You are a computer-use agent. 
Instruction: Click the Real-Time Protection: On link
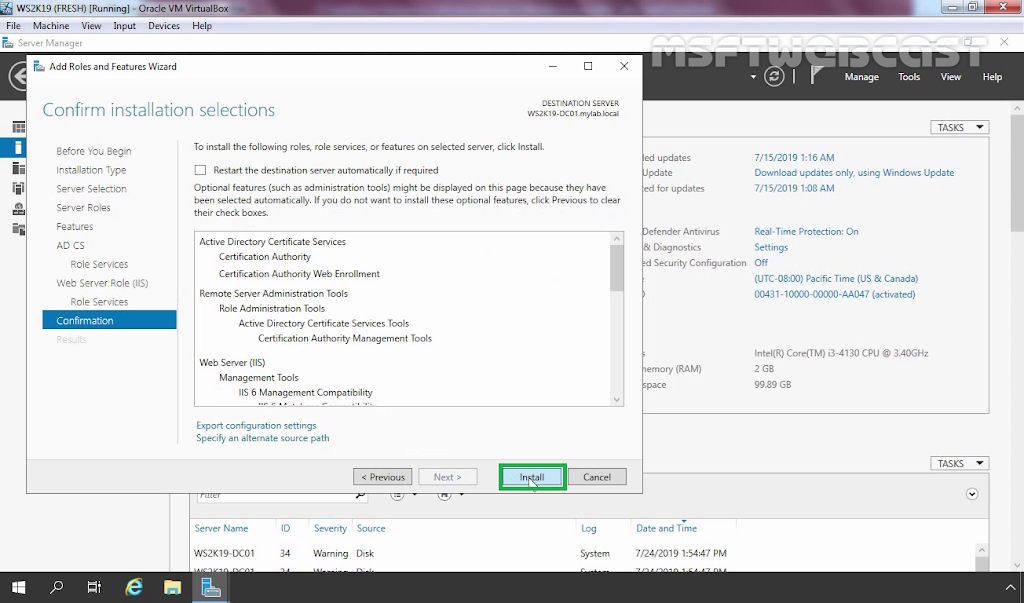point(807,231)
